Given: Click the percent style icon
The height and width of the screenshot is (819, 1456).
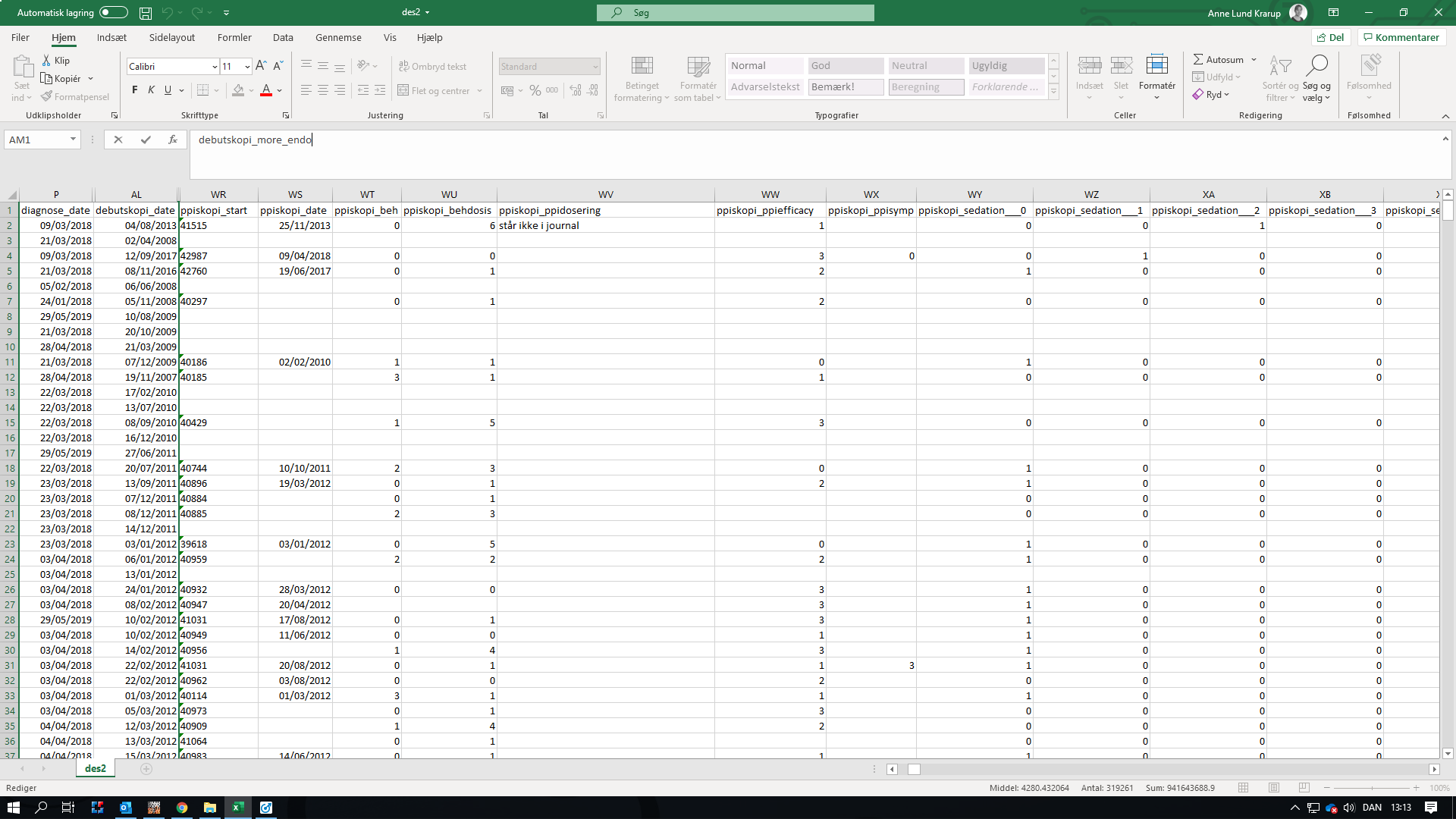Looking at the screenshot, I should tap(535, 90).
